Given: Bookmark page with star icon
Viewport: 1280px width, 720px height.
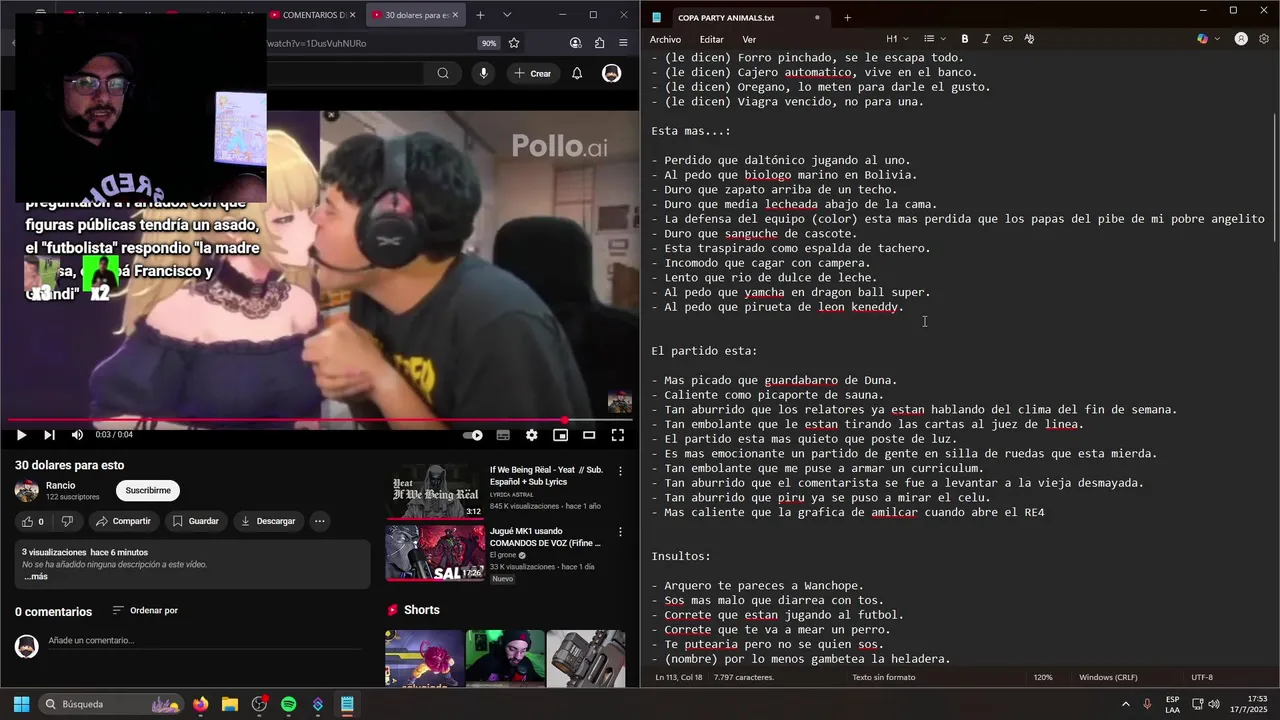Looking at the screenshot, I should 514,43.
